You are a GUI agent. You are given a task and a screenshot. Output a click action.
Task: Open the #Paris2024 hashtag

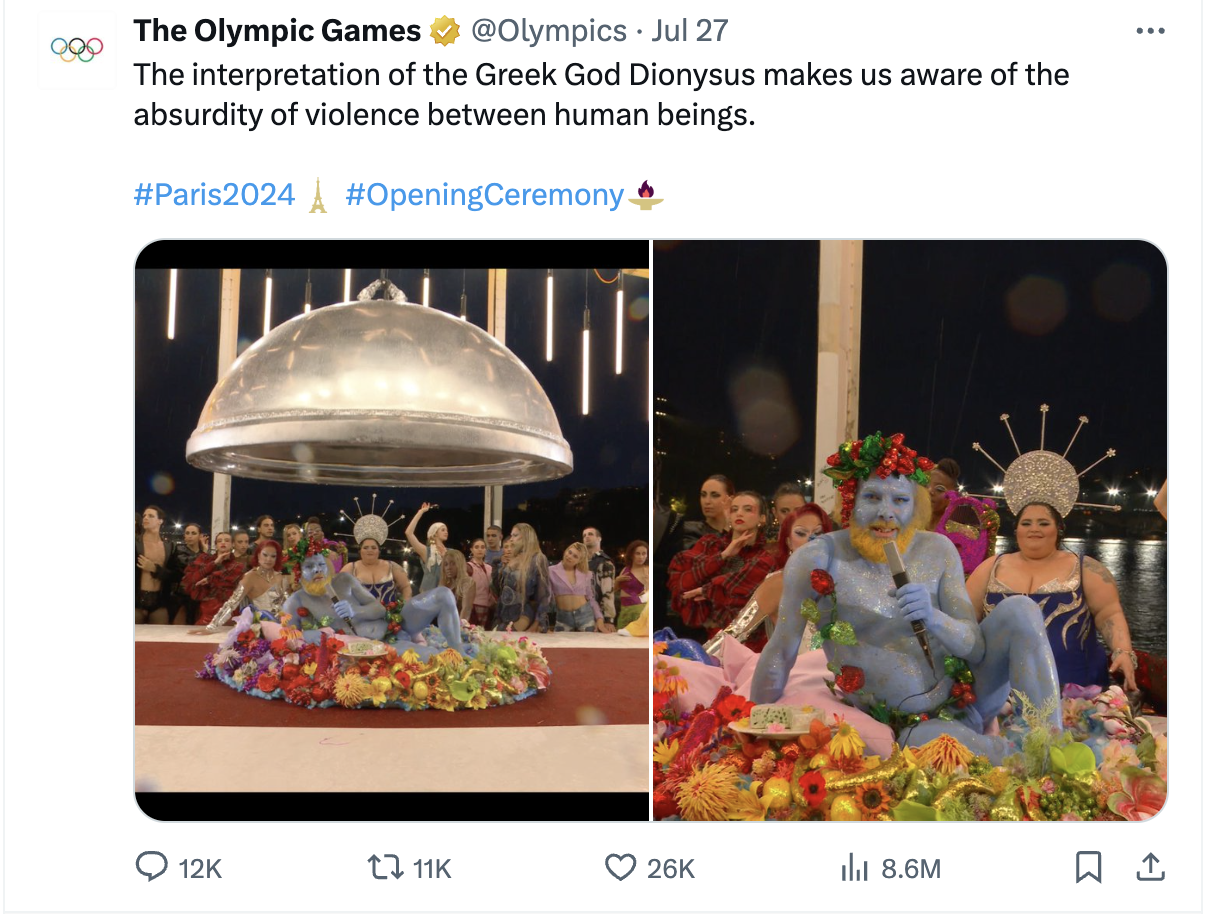point(214,194)
